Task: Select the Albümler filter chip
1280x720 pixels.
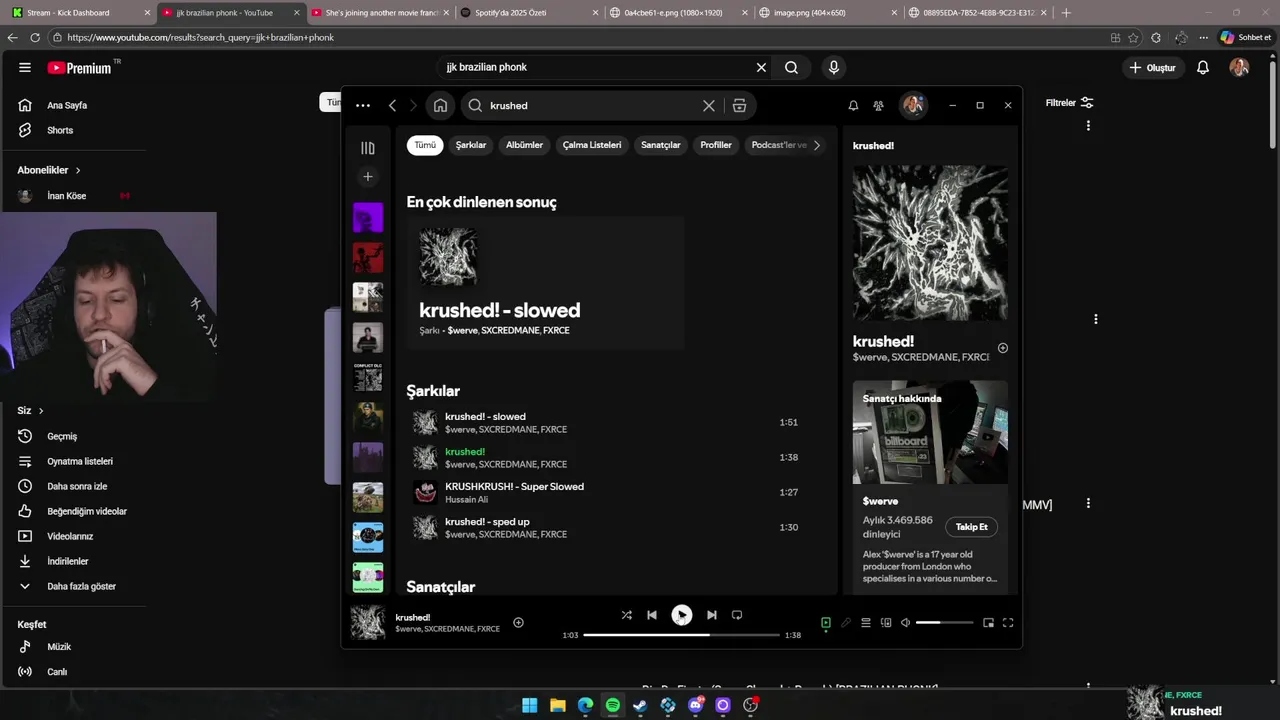Action: click(x=524, y=145)
